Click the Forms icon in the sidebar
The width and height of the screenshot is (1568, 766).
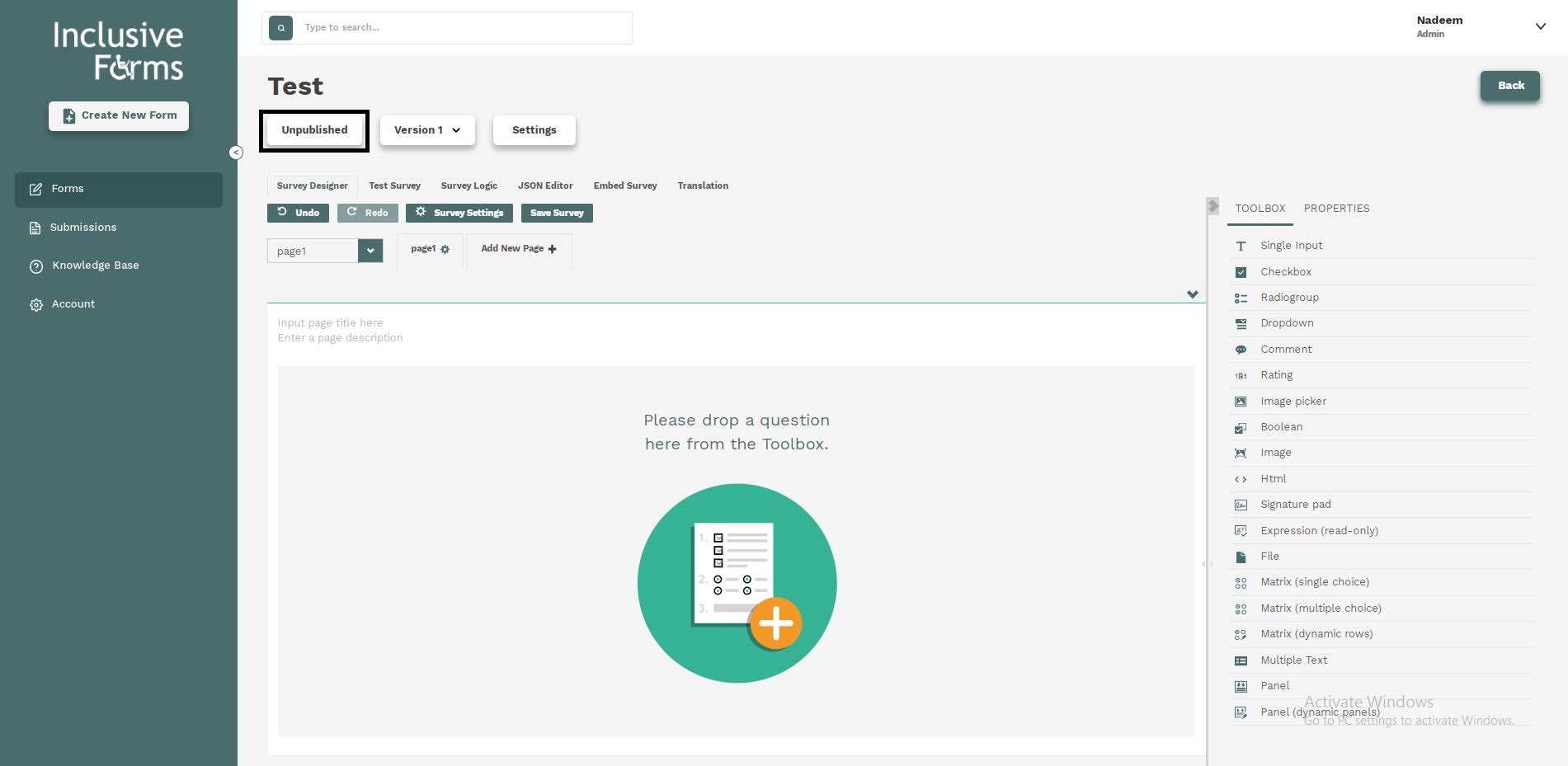click(x=35, y=189)
